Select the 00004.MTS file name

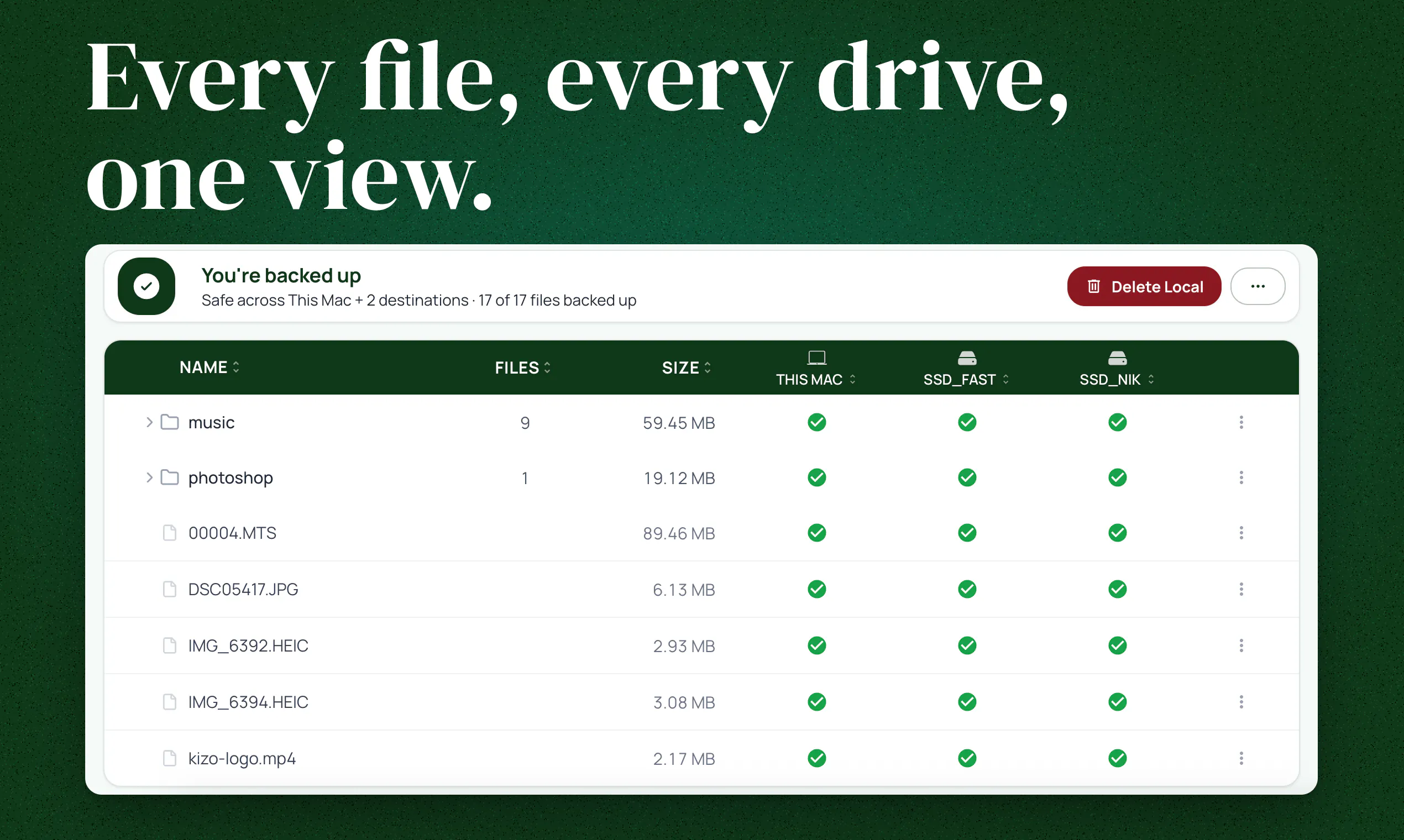coord(232,533)
